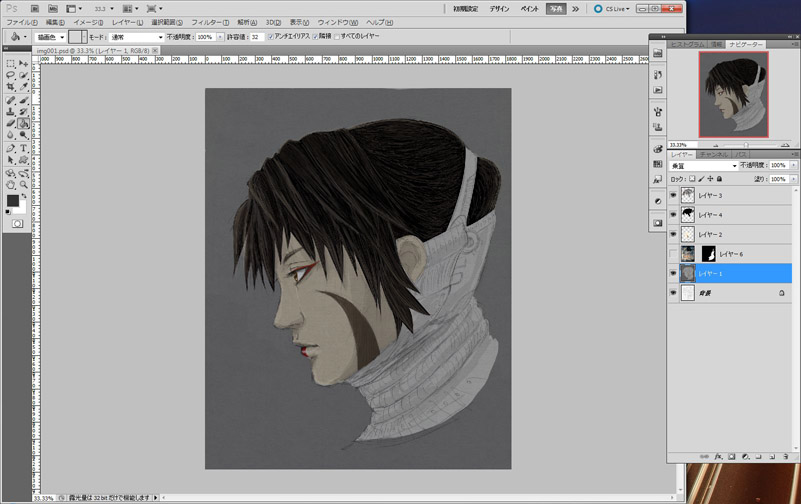801x504 pixels.
Task: Switch to the チャンネル tab
Action: [713, 154]
